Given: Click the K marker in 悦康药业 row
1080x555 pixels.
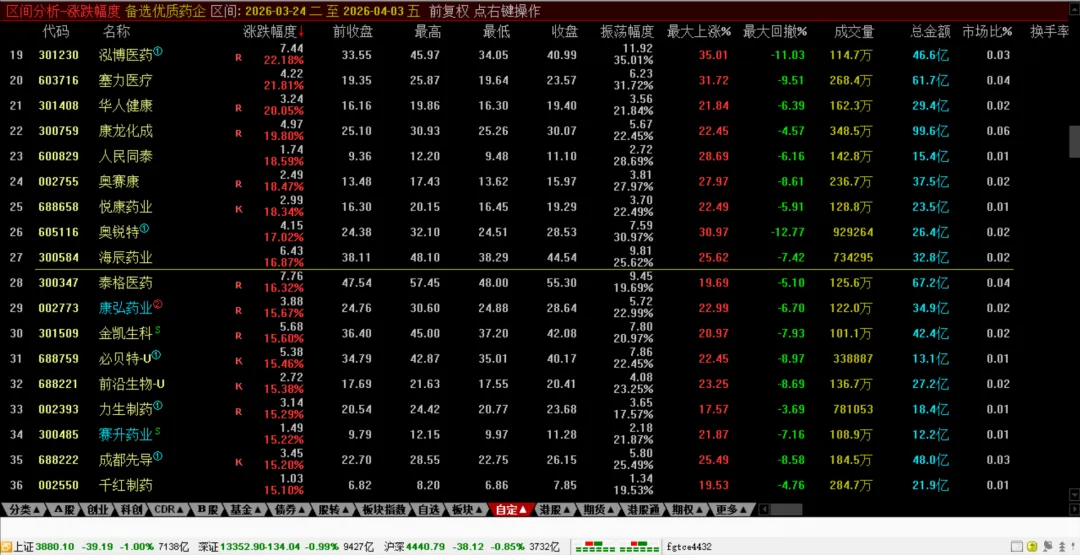Looking at the screenshot, I should click(x=238, y=209).
